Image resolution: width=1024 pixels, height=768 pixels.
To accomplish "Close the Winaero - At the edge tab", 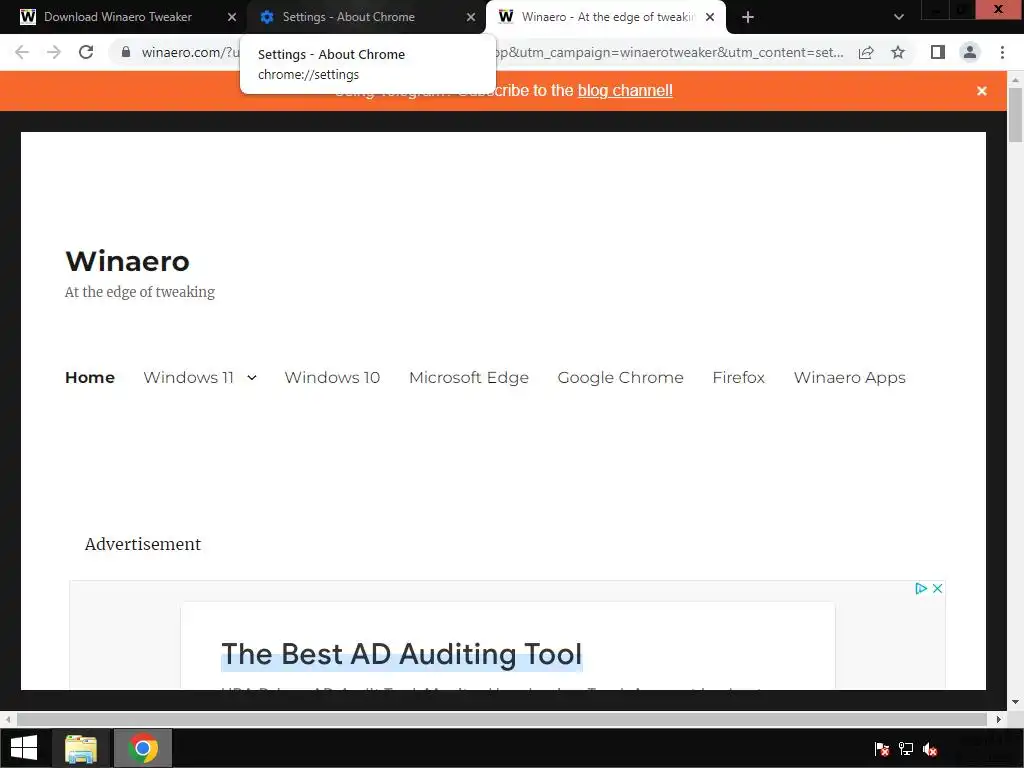I will coord(710,17).
